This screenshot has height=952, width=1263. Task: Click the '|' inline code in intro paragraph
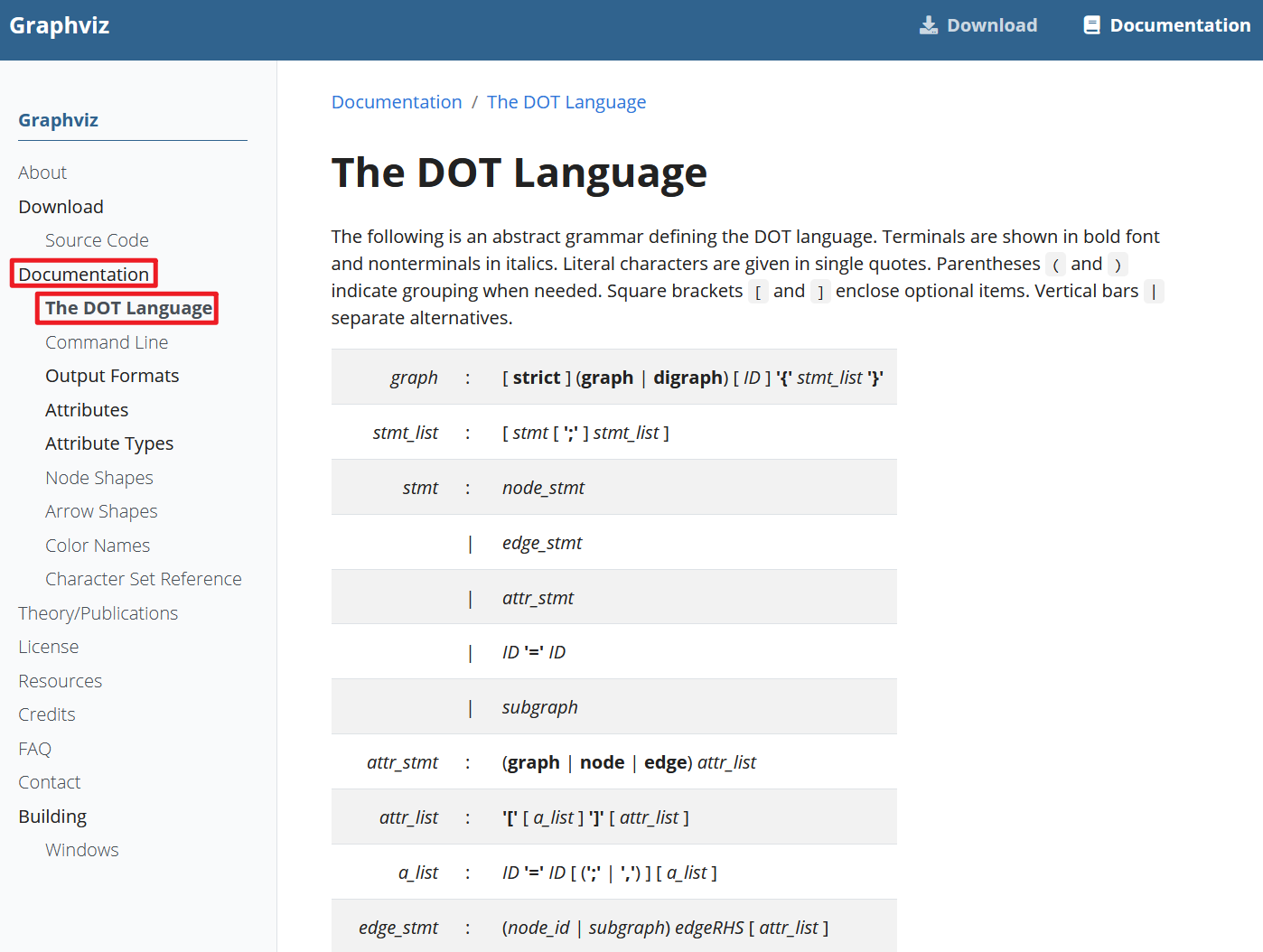(1154, 292)
